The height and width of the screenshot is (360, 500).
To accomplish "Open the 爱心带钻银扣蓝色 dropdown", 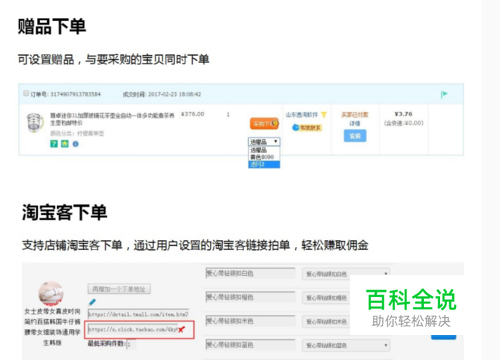I will pyautogui.click(x=346, y=345).
